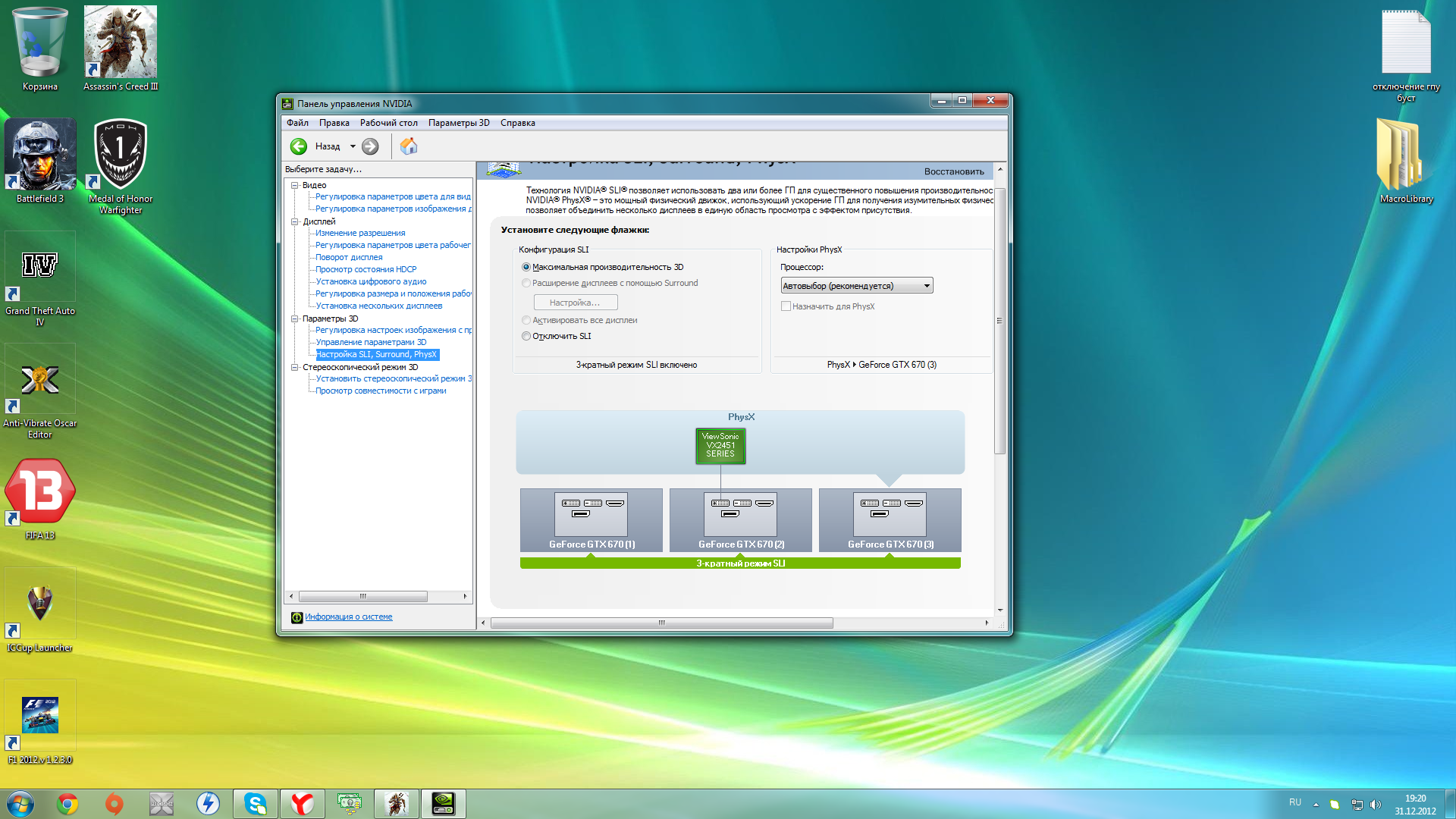The height and width of the screenshot is (819, 1456).
Task: Toggle Назначить для PhysX checkbox
Action: [786, 306]
